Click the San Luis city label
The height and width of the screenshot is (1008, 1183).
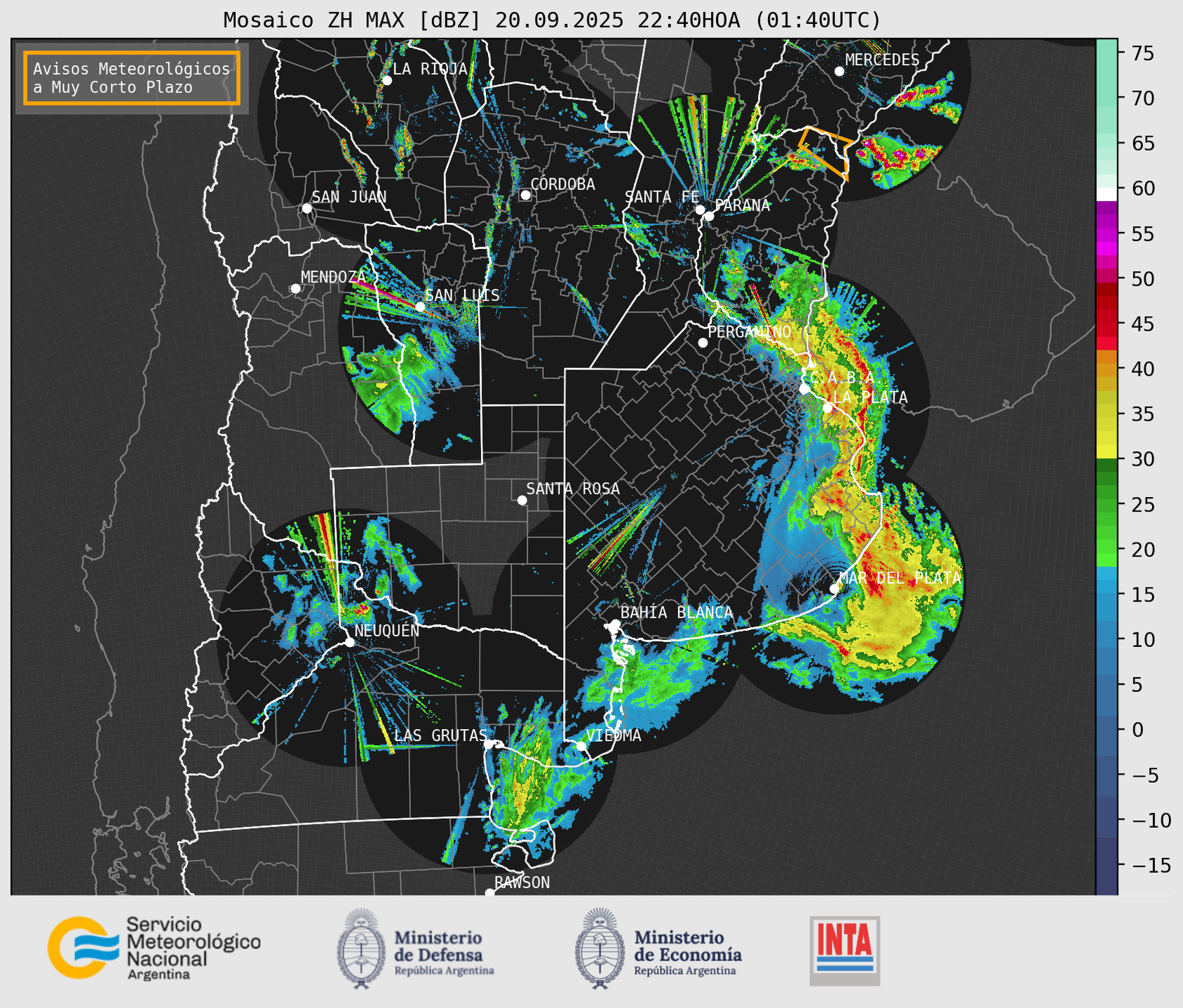click(x=462, y=295)
